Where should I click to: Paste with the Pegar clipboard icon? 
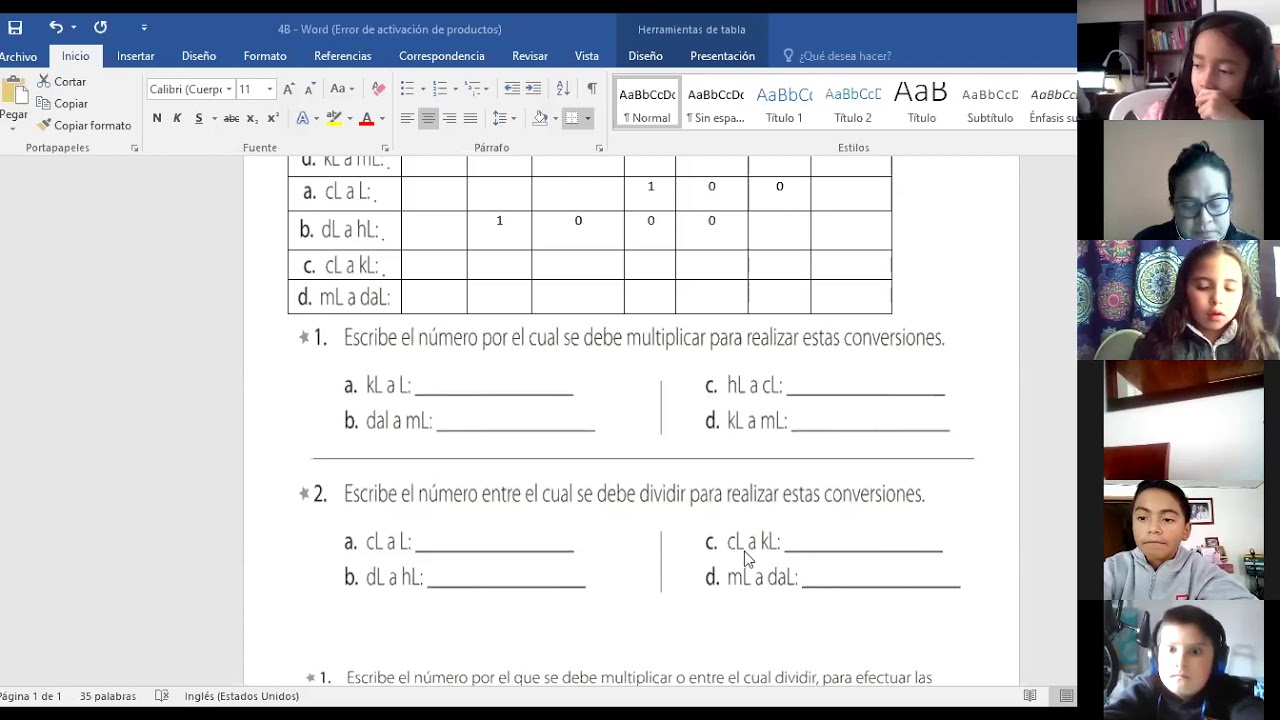point(14,92)
